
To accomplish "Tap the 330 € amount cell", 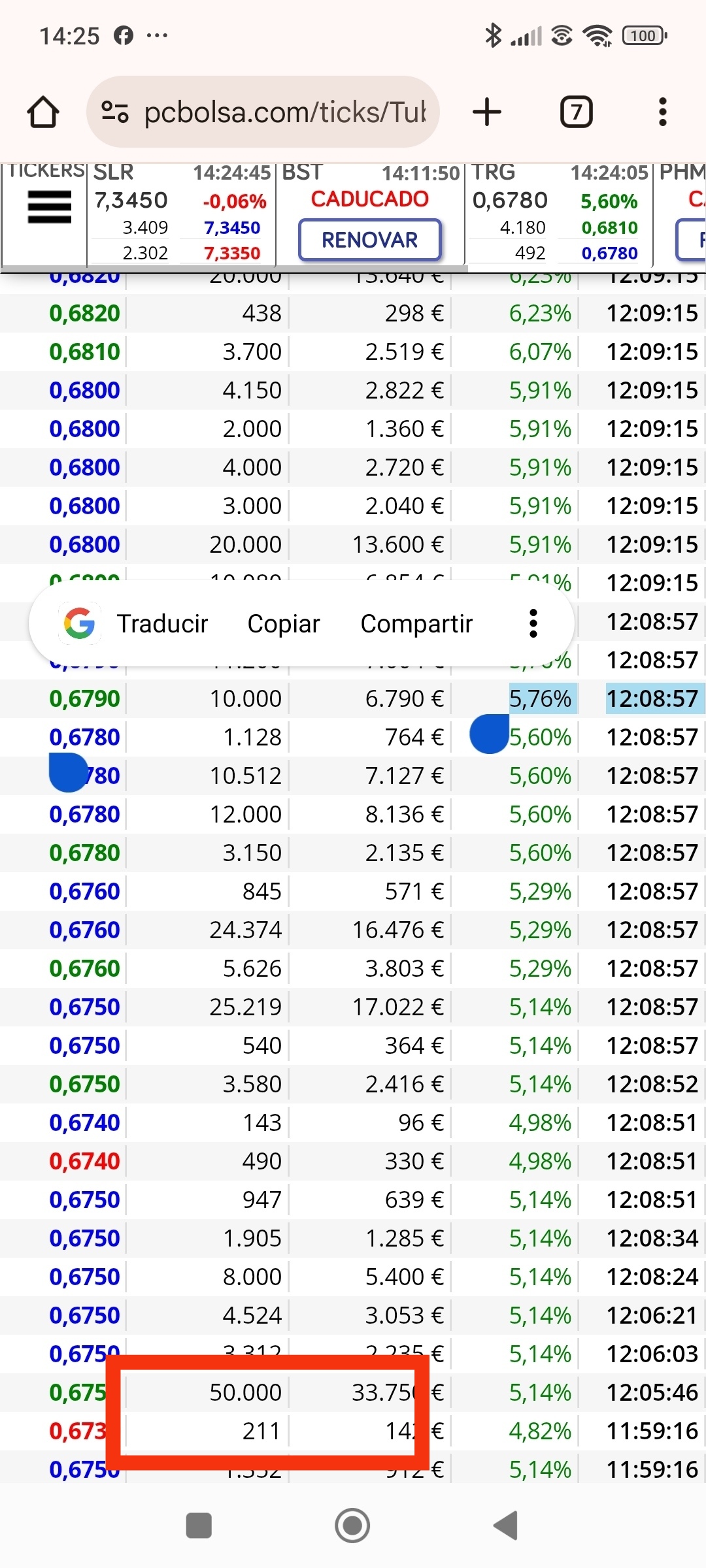I will tap(414, 1161).
